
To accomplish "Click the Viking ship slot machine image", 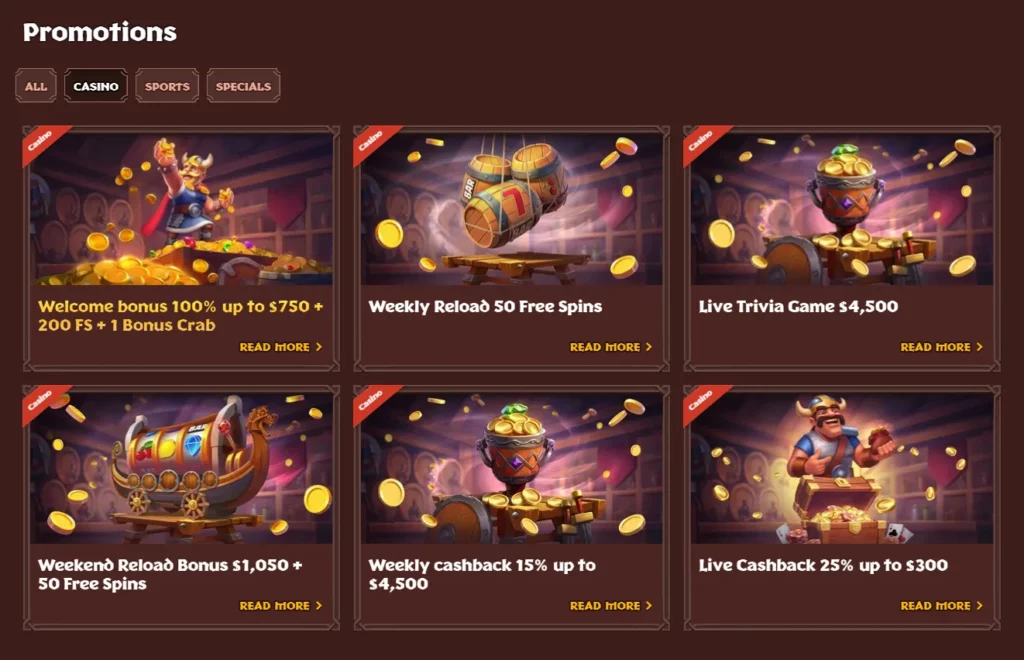I will coord(182,468).
